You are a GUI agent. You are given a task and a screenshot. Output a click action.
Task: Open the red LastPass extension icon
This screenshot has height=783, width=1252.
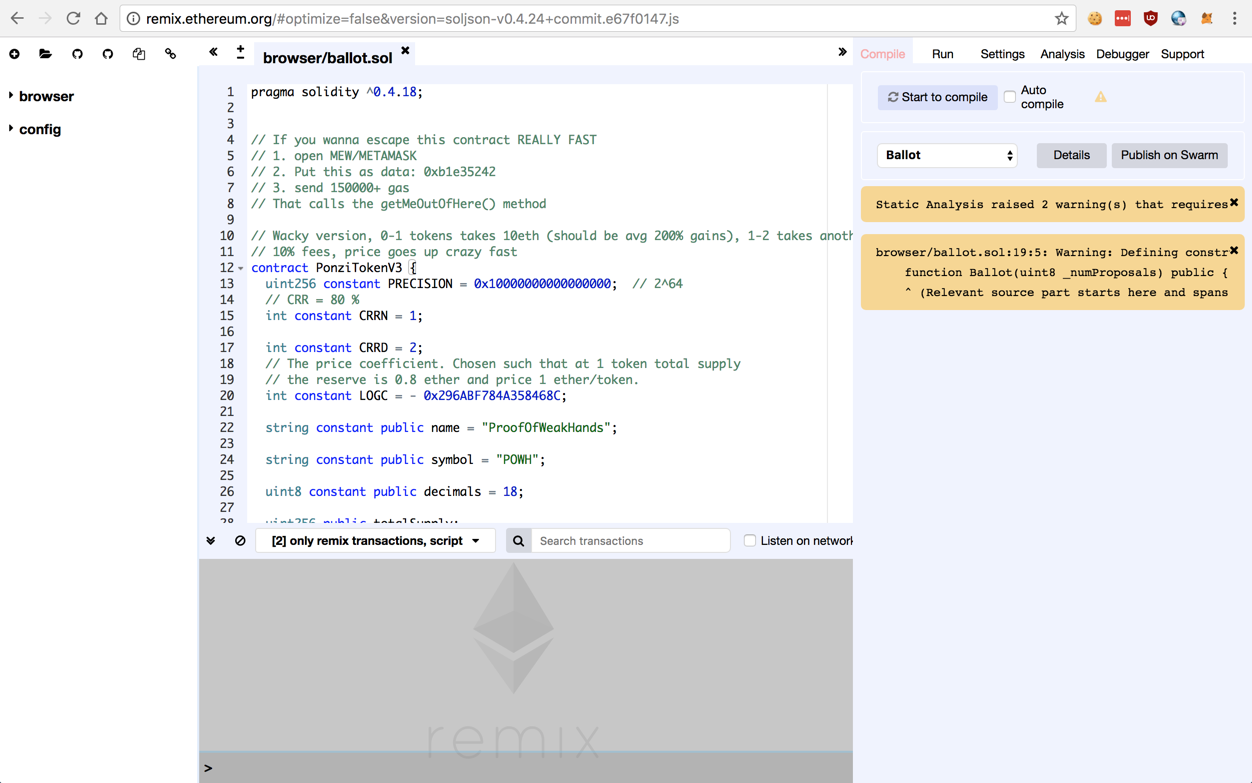1123,18
